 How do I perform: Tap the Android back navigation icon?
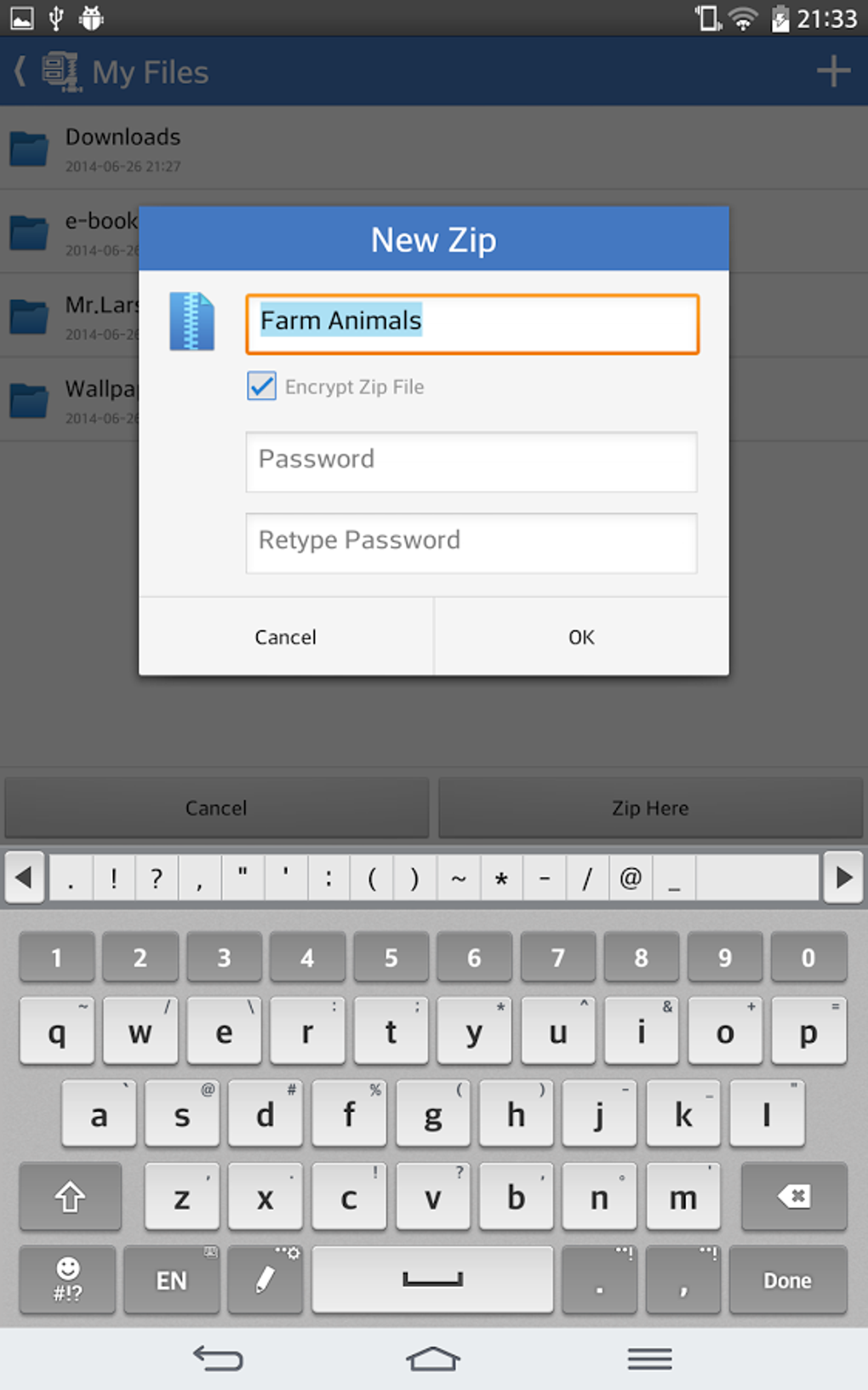coord(218,1359)
